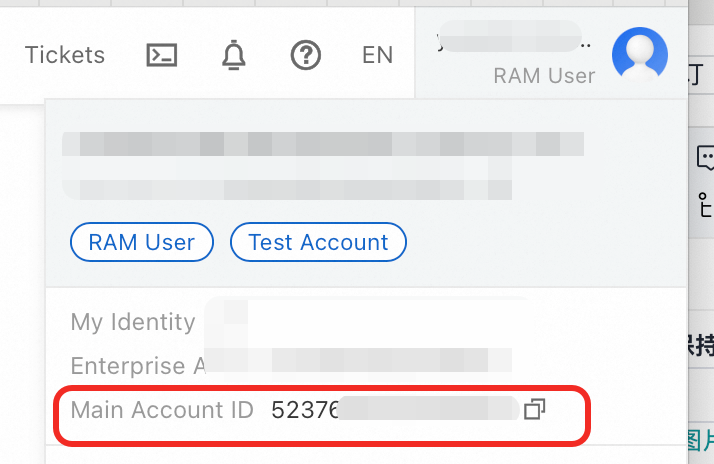Image resolution: width=714 pixels, height=464 pixels.
Task: Open the Tickets menu in the top bar
Action: (x=65, y=55)
